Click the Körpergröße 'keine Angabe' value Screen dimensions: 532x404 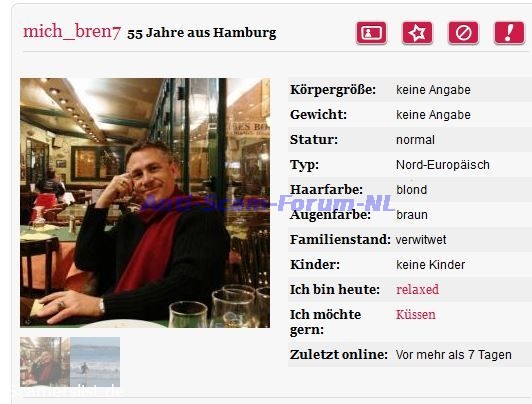pyautogui.click(x=433, y=90)
